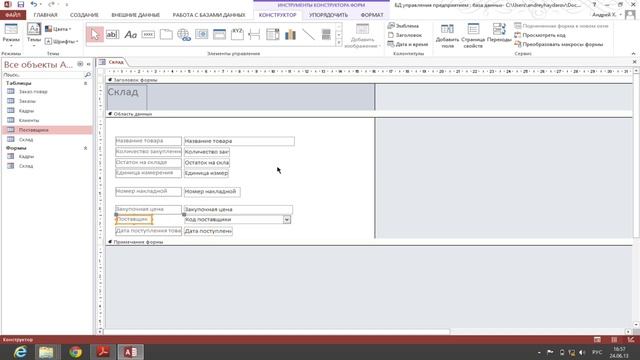
Task: Choose the Navigation Control tool
Action: pyautogui.click(x=219, y=35)
